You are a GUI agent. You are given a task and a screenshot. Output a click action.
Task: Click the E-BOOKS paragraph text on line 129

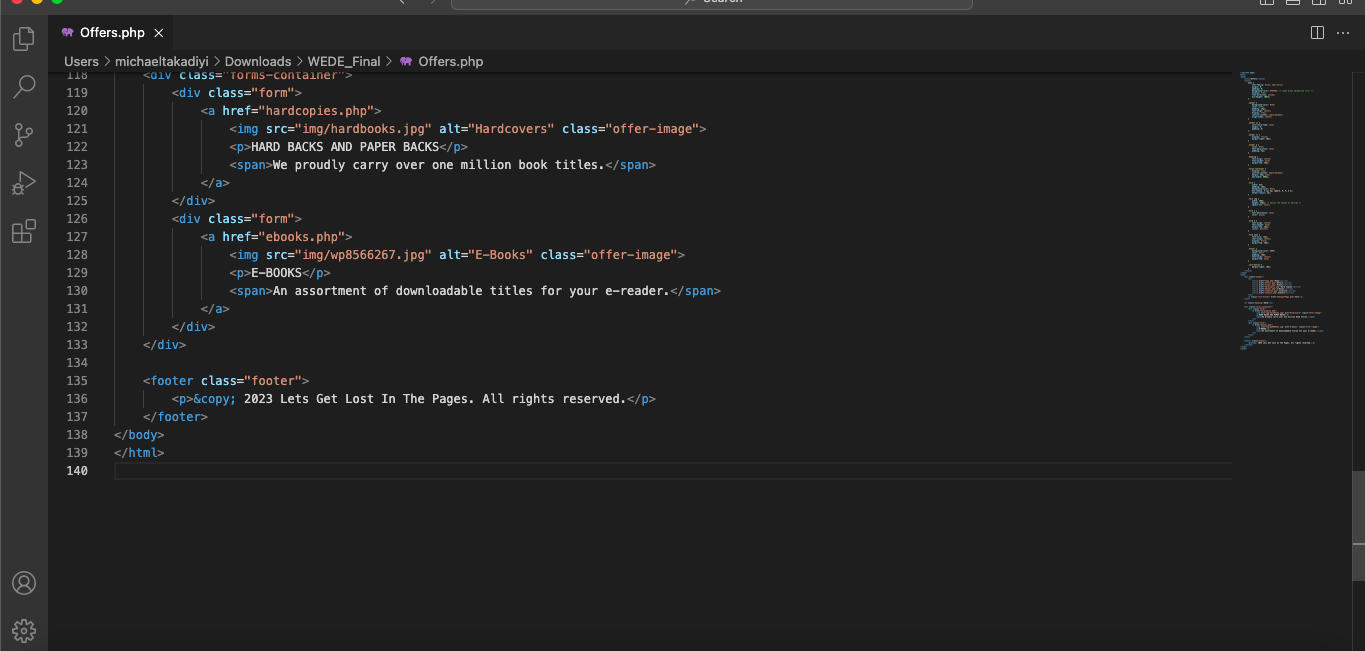(276, 273)
